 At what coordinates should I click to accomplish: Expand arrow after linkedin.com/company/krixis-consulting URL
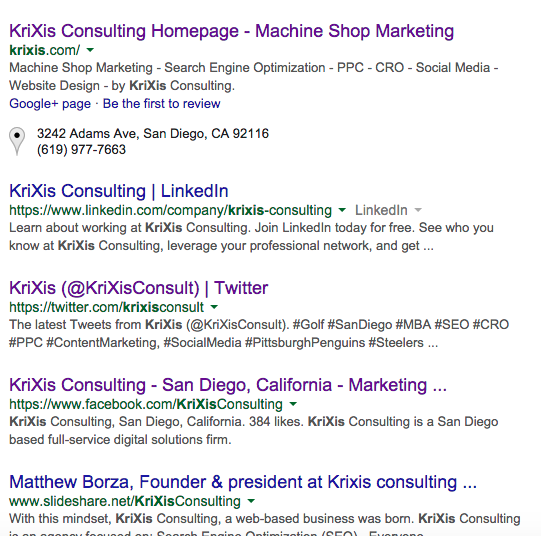(342, 210)
